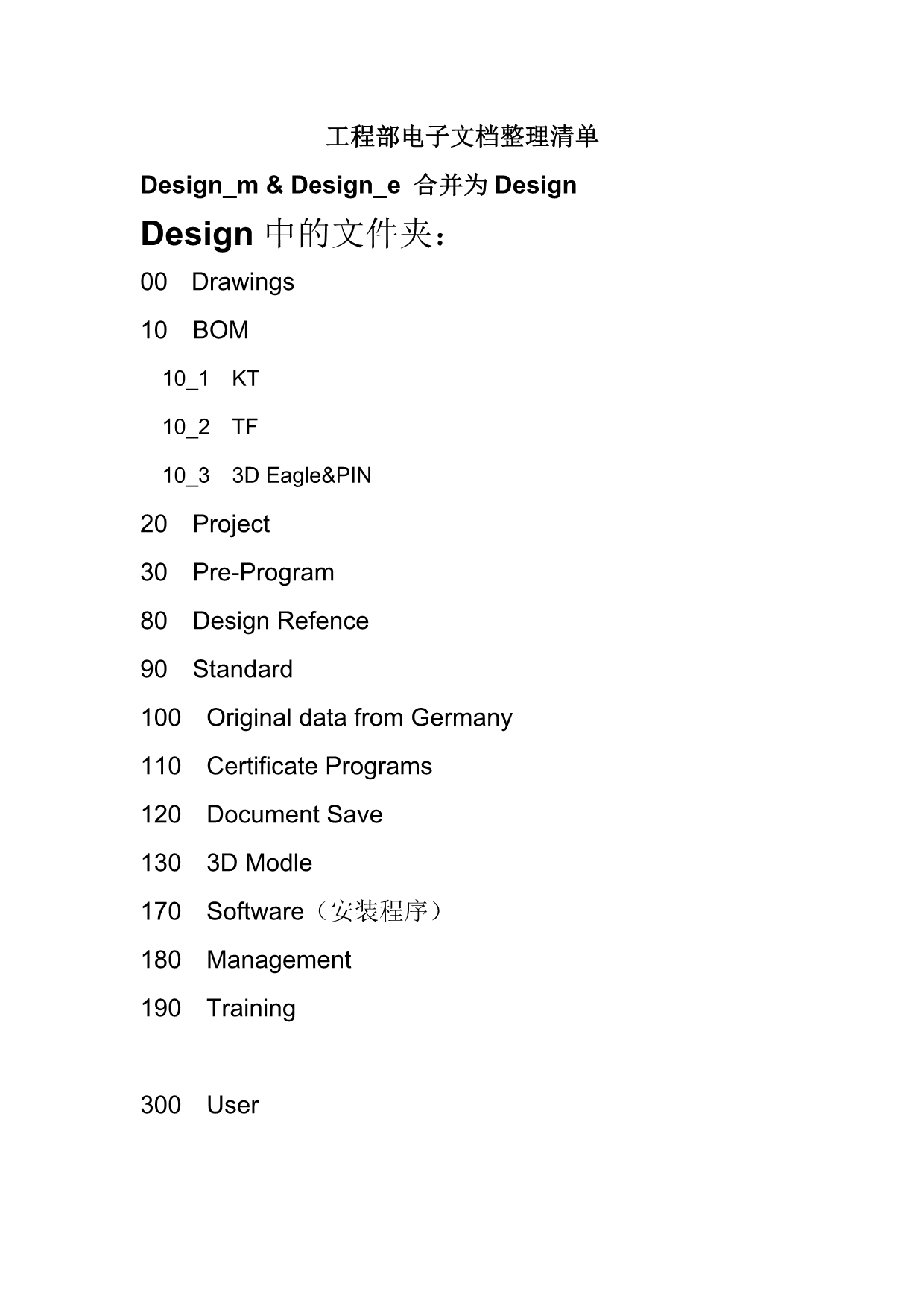
Task: Click the large "Design 中的文件夹" heading
Action: point(294,234)
